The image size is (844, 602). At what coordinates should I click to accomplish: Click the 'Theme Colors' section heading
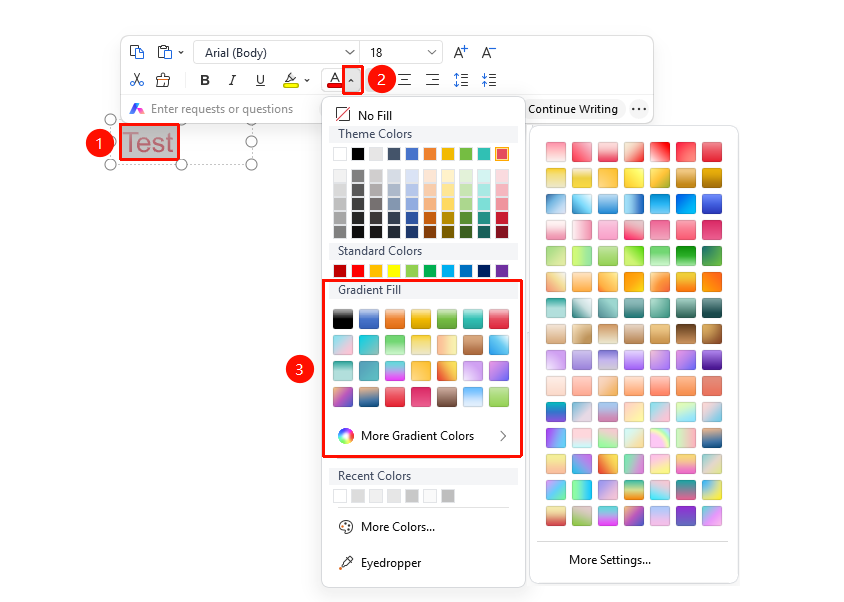pos(375,134)
